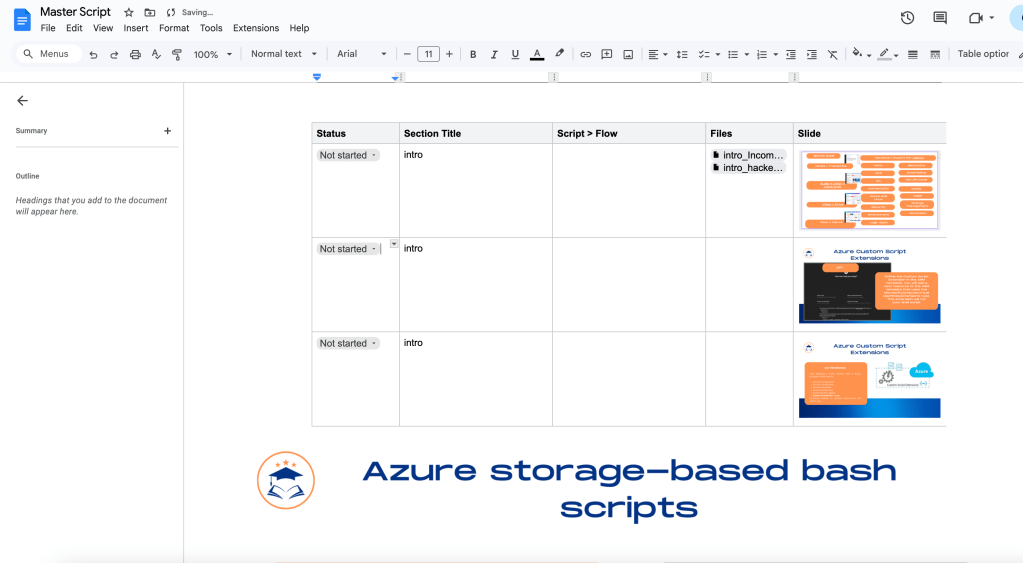This screenshot has width=1023, height=563.
Task: Click the font size 11 field
Action: 428,54
